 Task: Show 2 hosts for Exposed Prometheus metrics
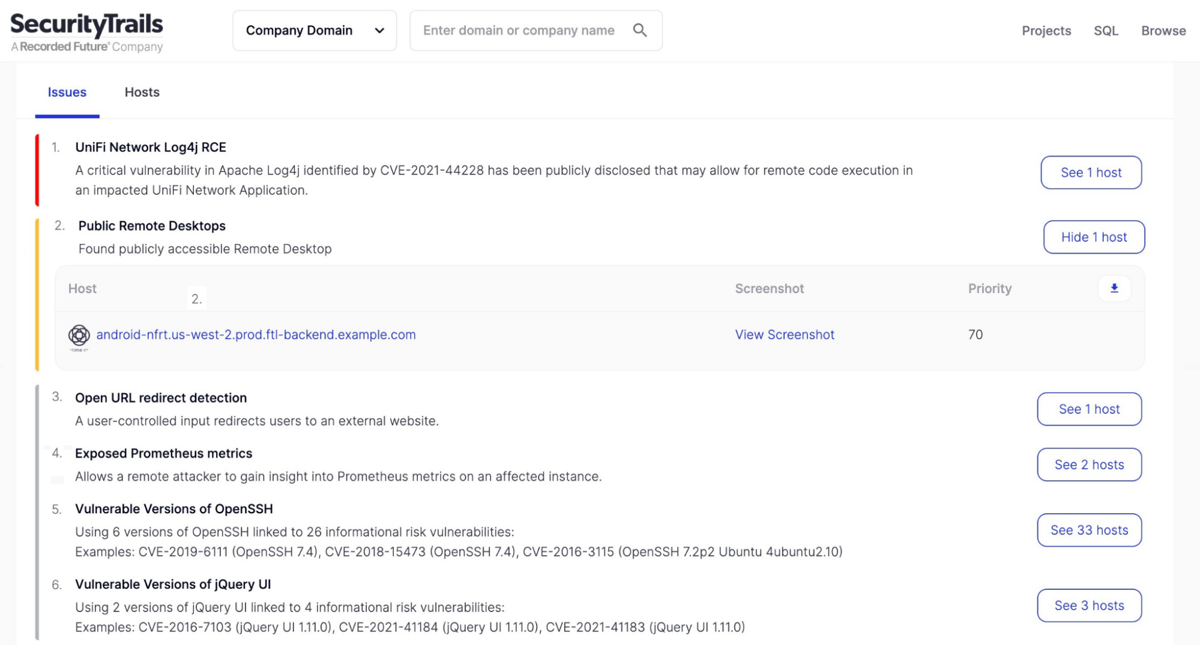(1089, 465)
